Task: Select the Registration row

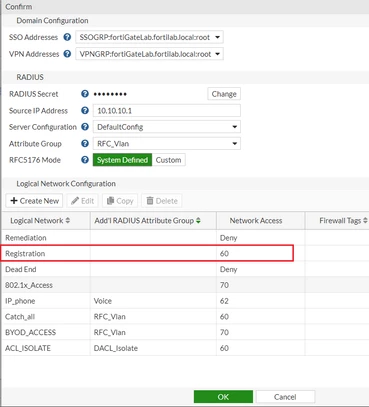Action: [185, 253]
